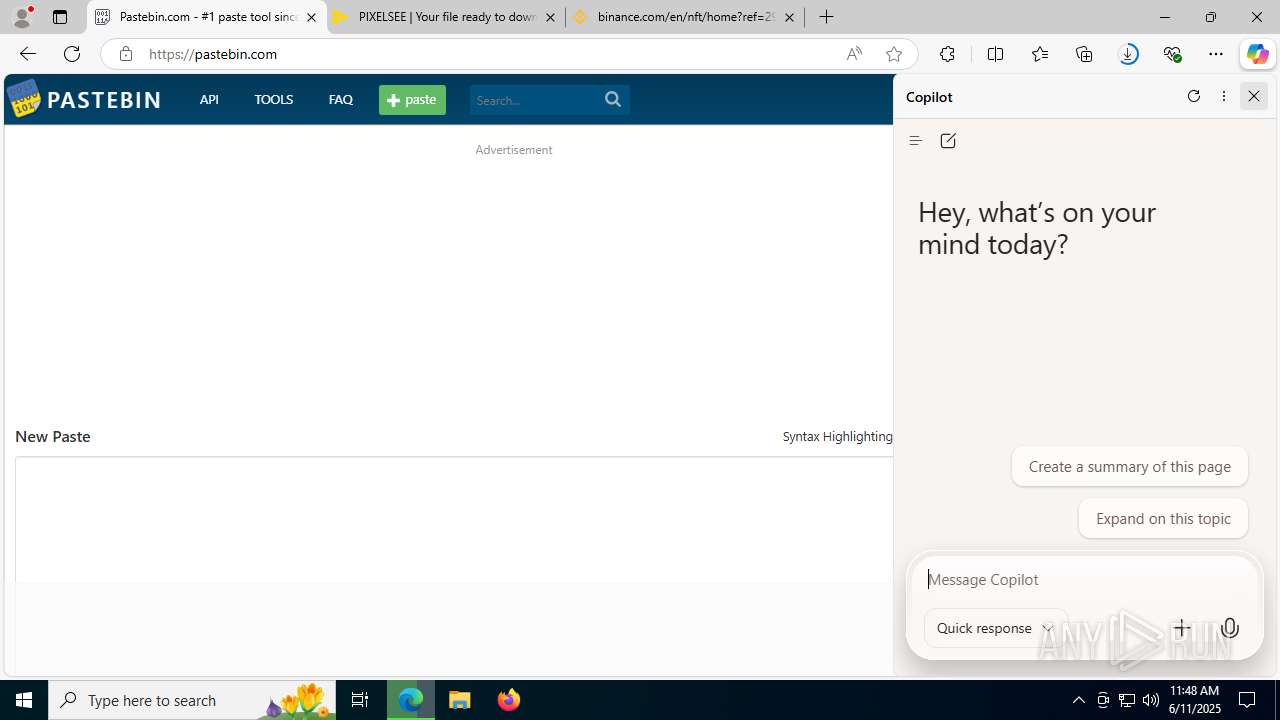The image size is (1280, 720).
Task: Start a new Copilot chat
Action: (948, 141)
